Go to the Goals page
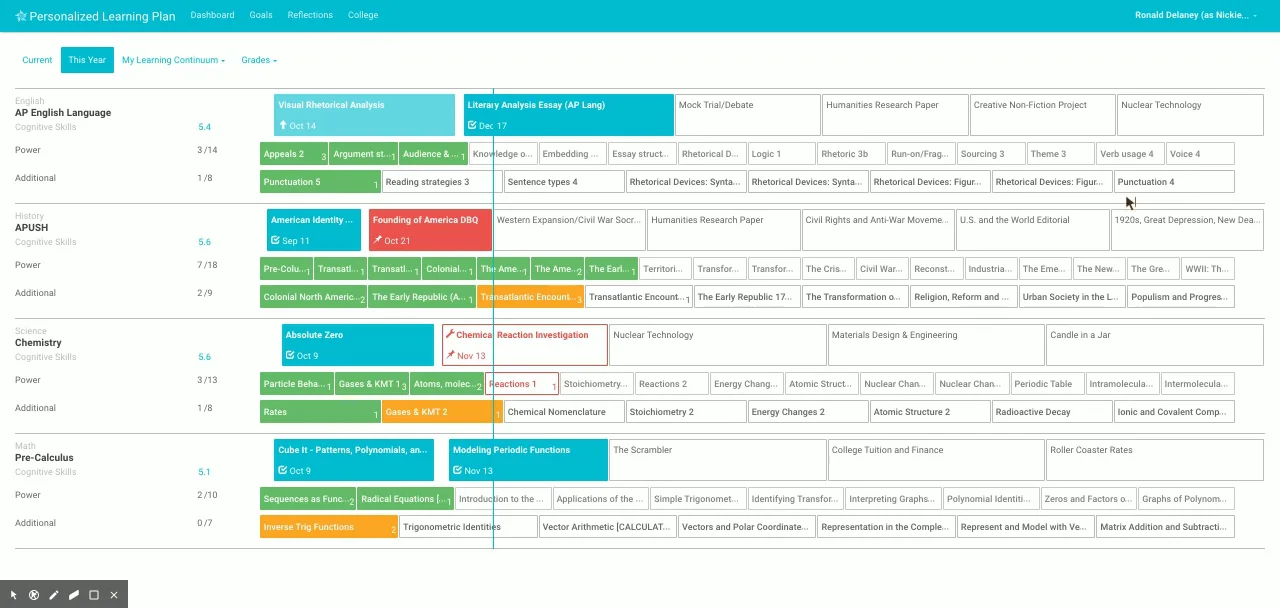 click(x=261, y=15)
